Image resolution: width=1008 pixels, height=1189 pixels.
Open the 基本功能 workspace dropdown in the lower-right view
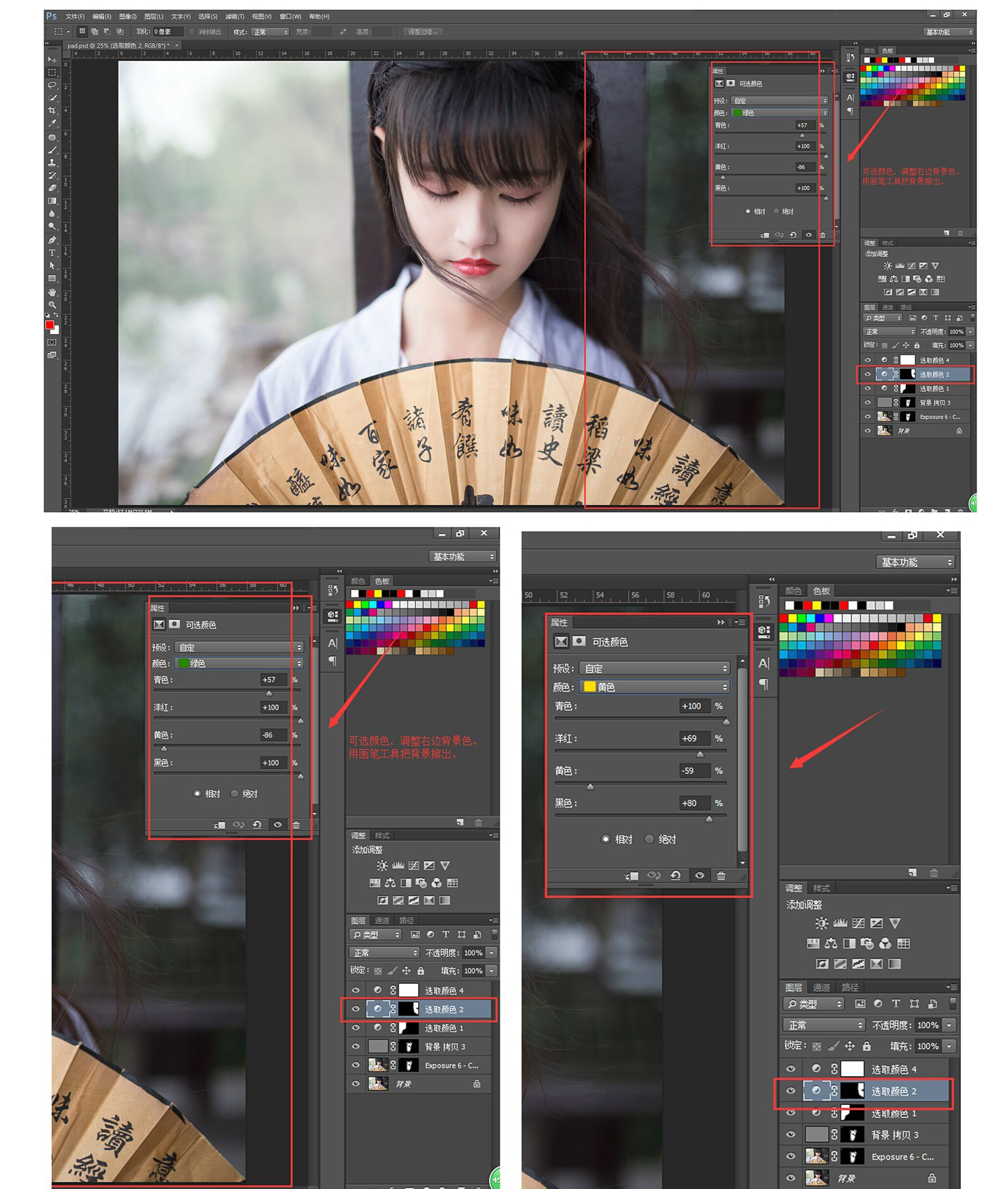tap(915, 562)
